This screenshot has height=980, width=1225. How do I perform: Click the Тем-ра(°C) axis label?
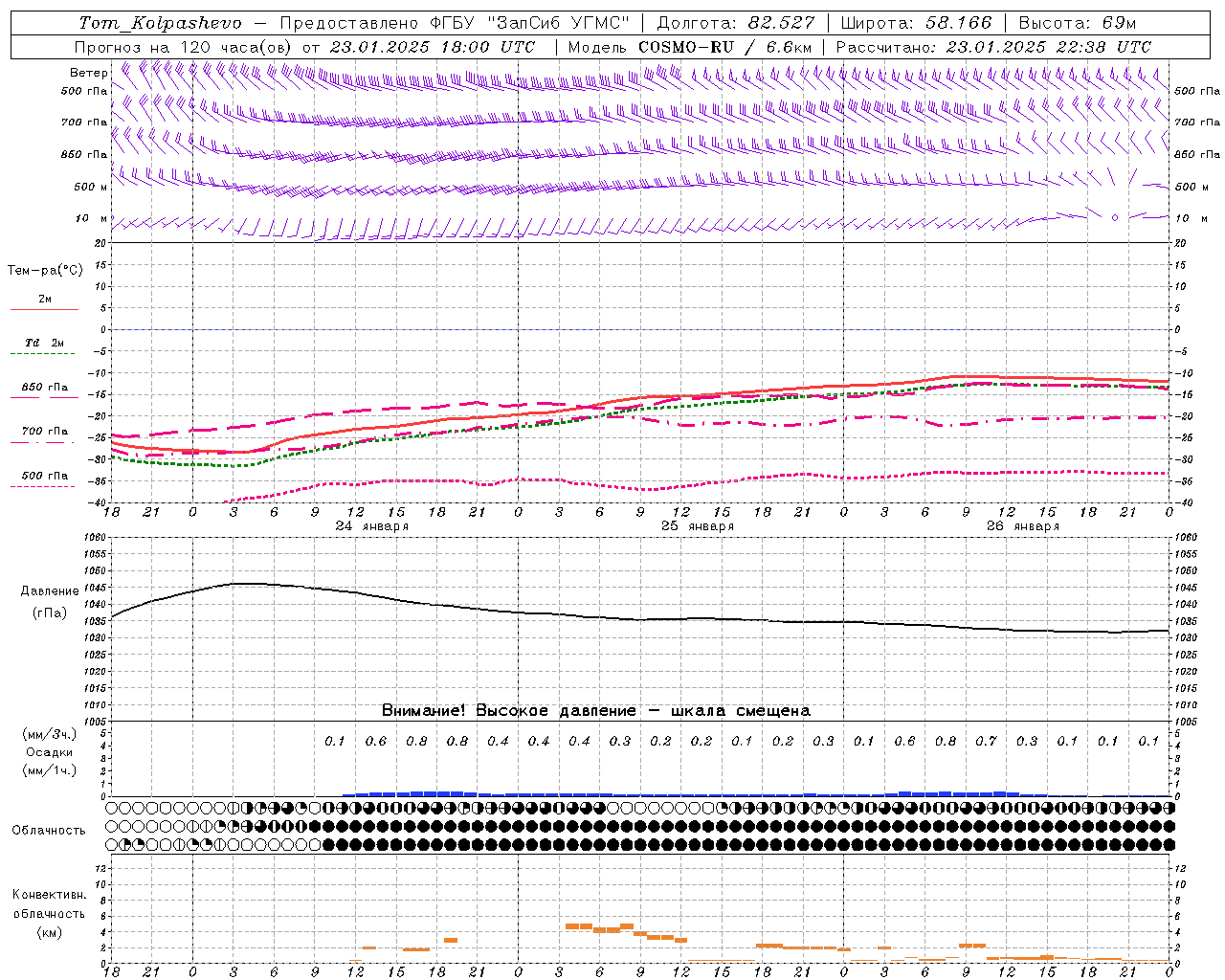point(45,271)
